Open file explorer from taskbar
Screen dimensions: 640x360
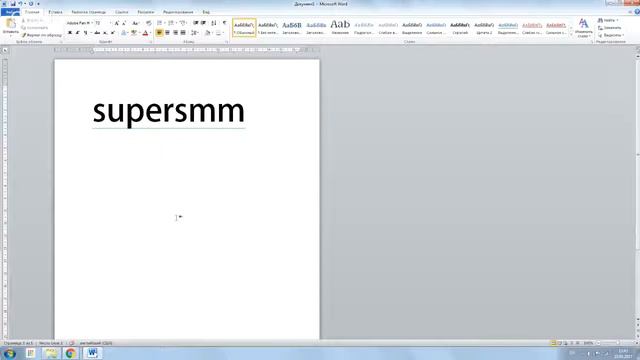point(51,353)
